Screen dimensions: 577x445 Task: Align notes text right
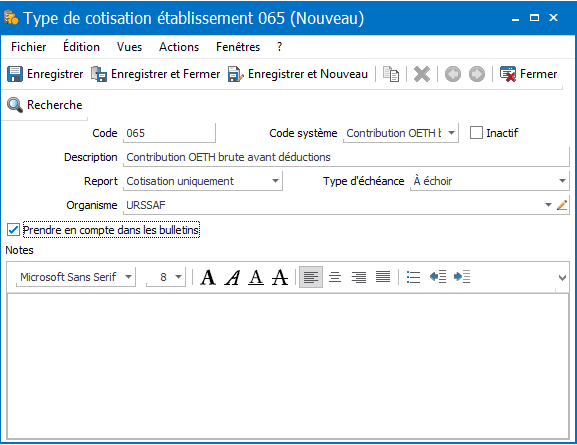pyautogui.click(x=359, y=277)
